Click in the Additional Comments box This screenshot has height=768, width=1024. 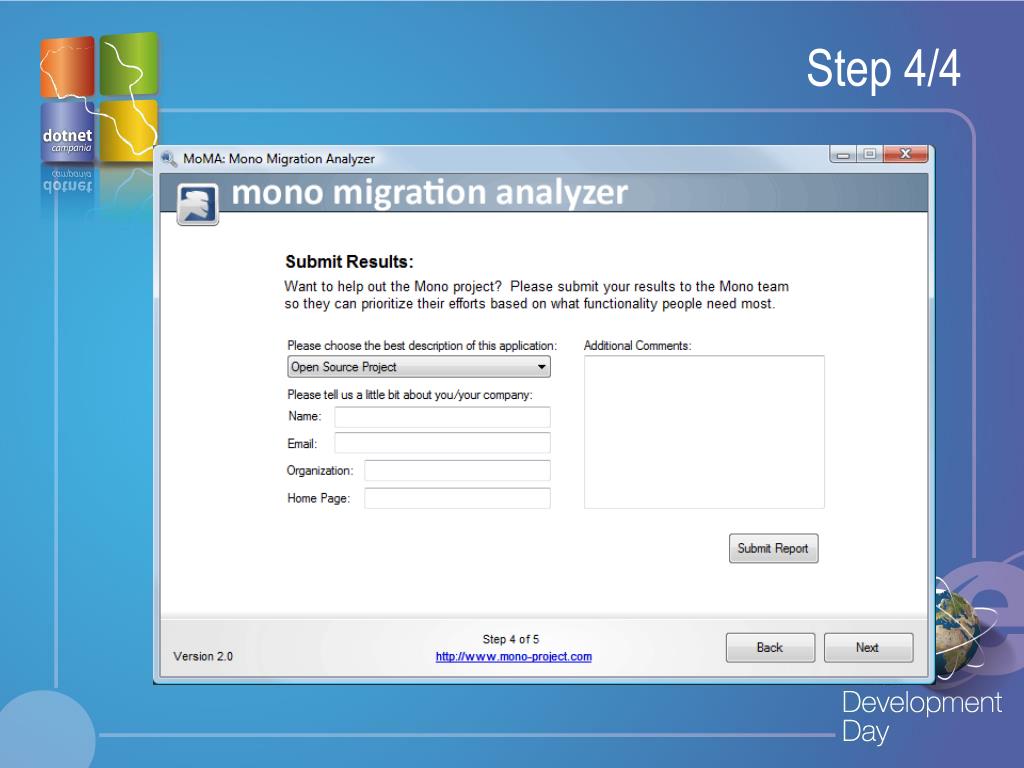[x=704, y=432]
